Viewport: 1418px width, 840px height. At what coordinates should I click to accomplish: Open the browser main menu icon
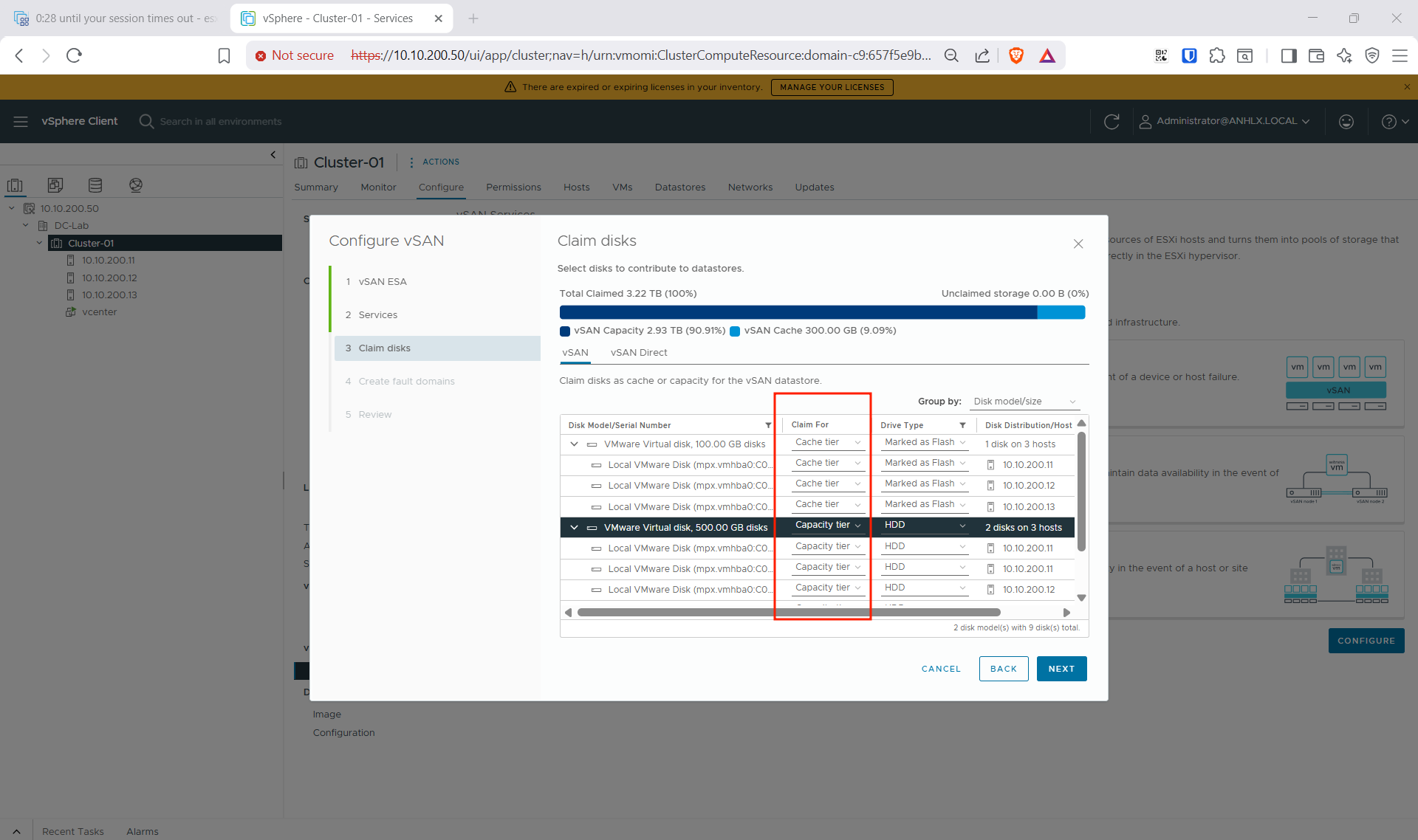coord(1400,55)
